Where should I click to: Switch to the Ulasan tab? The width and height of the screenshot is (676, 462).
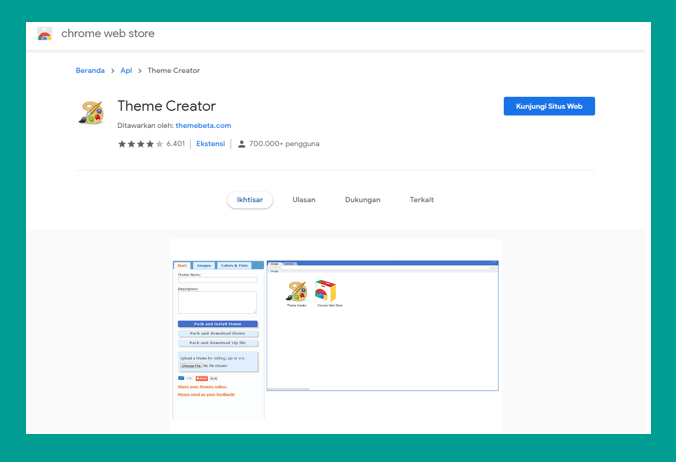pyautogui.click(x=304, y=200)
